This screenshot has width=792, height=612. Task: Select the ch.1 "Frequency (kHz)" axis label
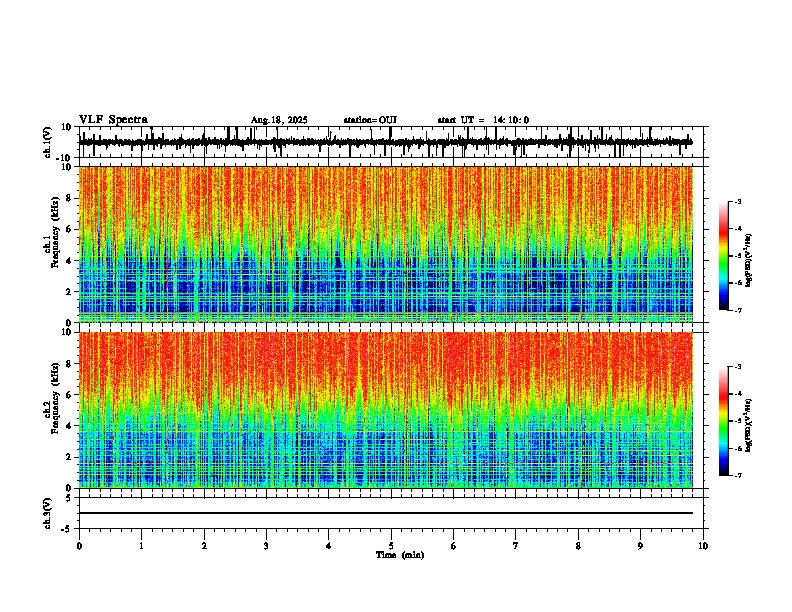(x=56, y=231)
